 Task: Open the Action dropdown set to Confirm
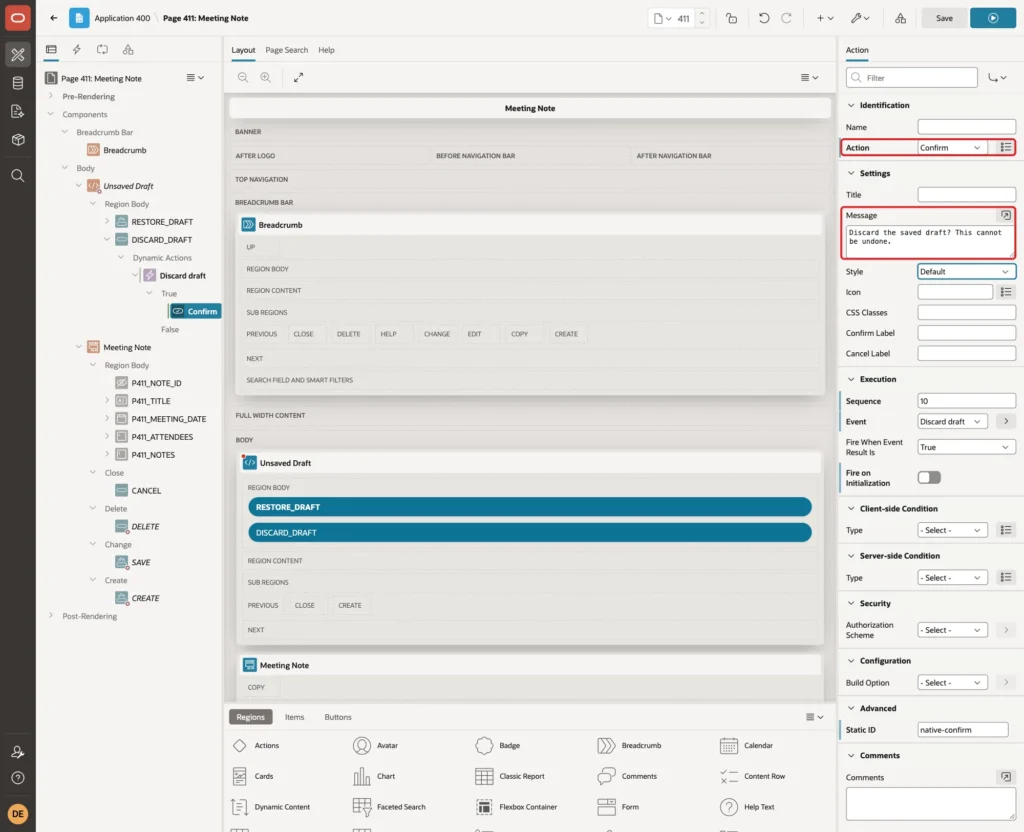click(951, 148)
